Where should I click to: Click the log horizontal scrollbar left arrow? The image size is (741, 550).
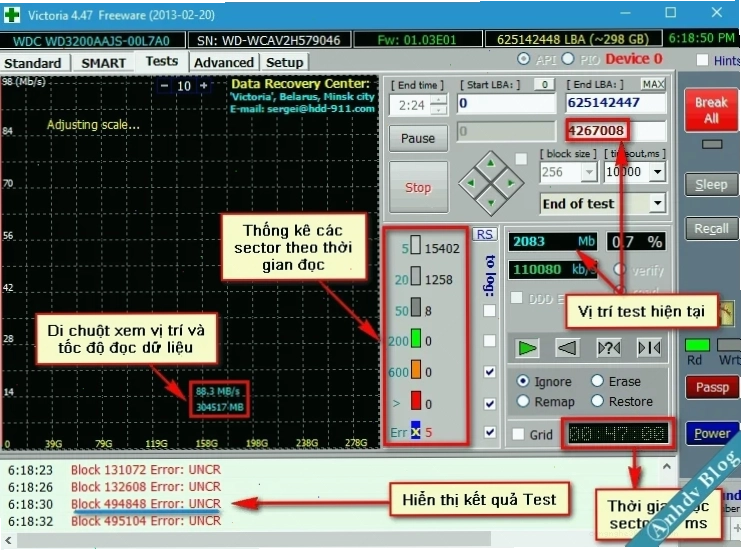(8, 540)
